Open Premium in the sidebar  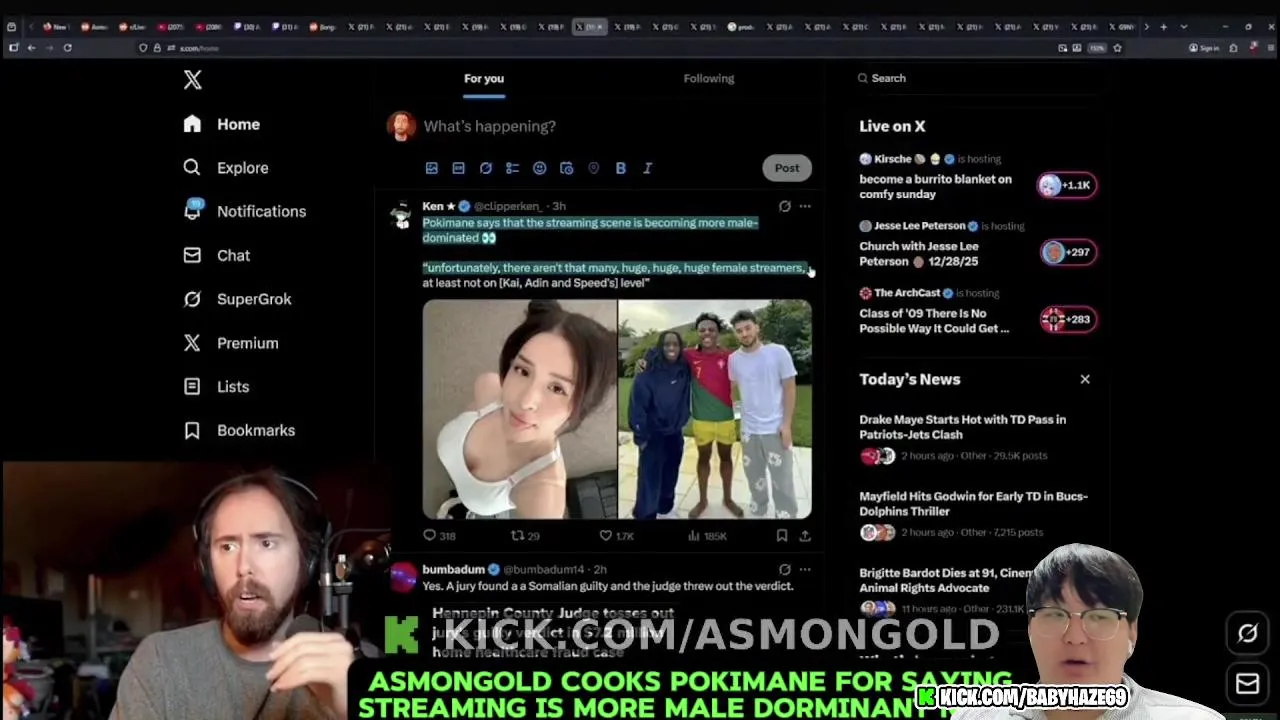(231, 343)
